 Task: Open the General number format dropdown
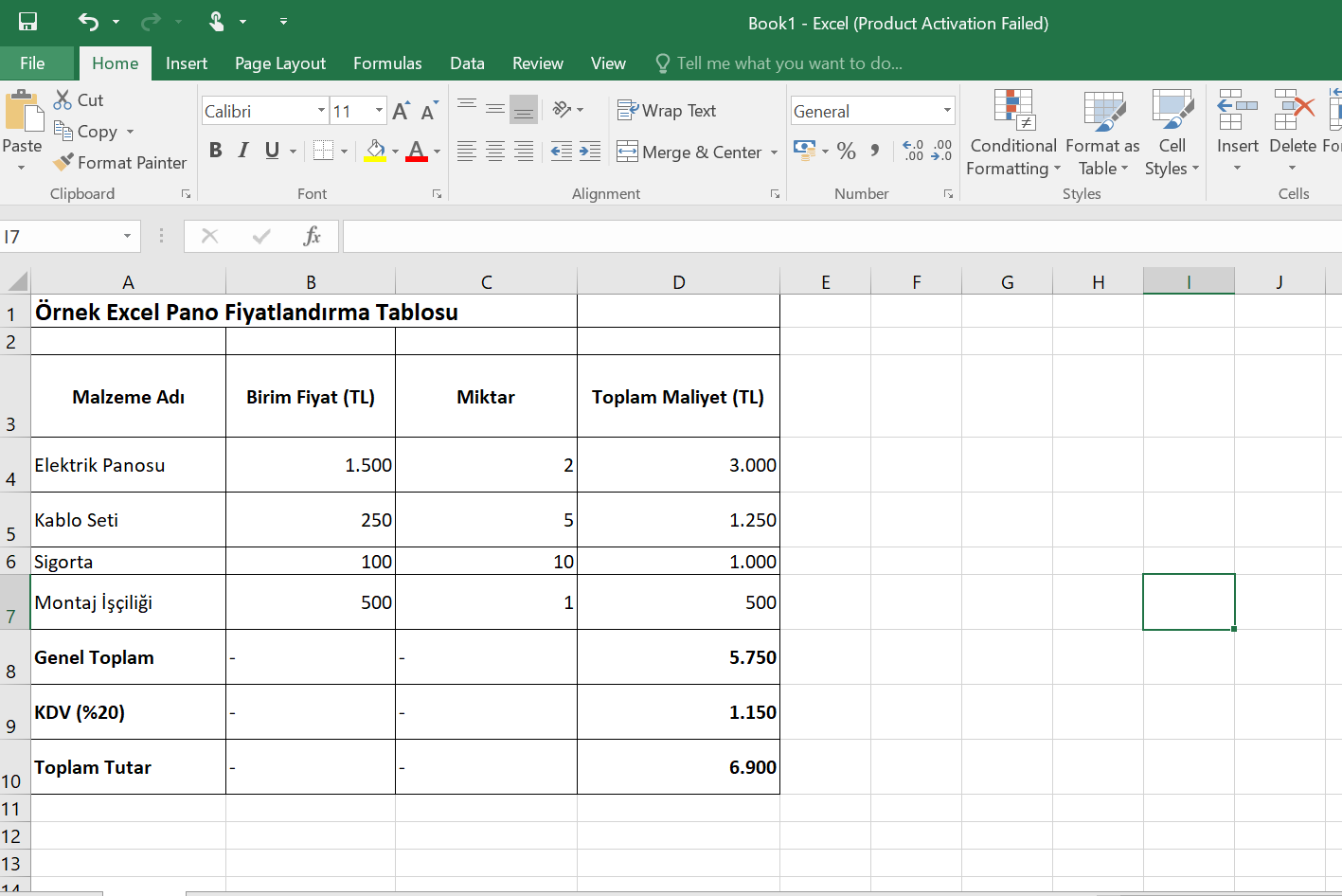946,111
